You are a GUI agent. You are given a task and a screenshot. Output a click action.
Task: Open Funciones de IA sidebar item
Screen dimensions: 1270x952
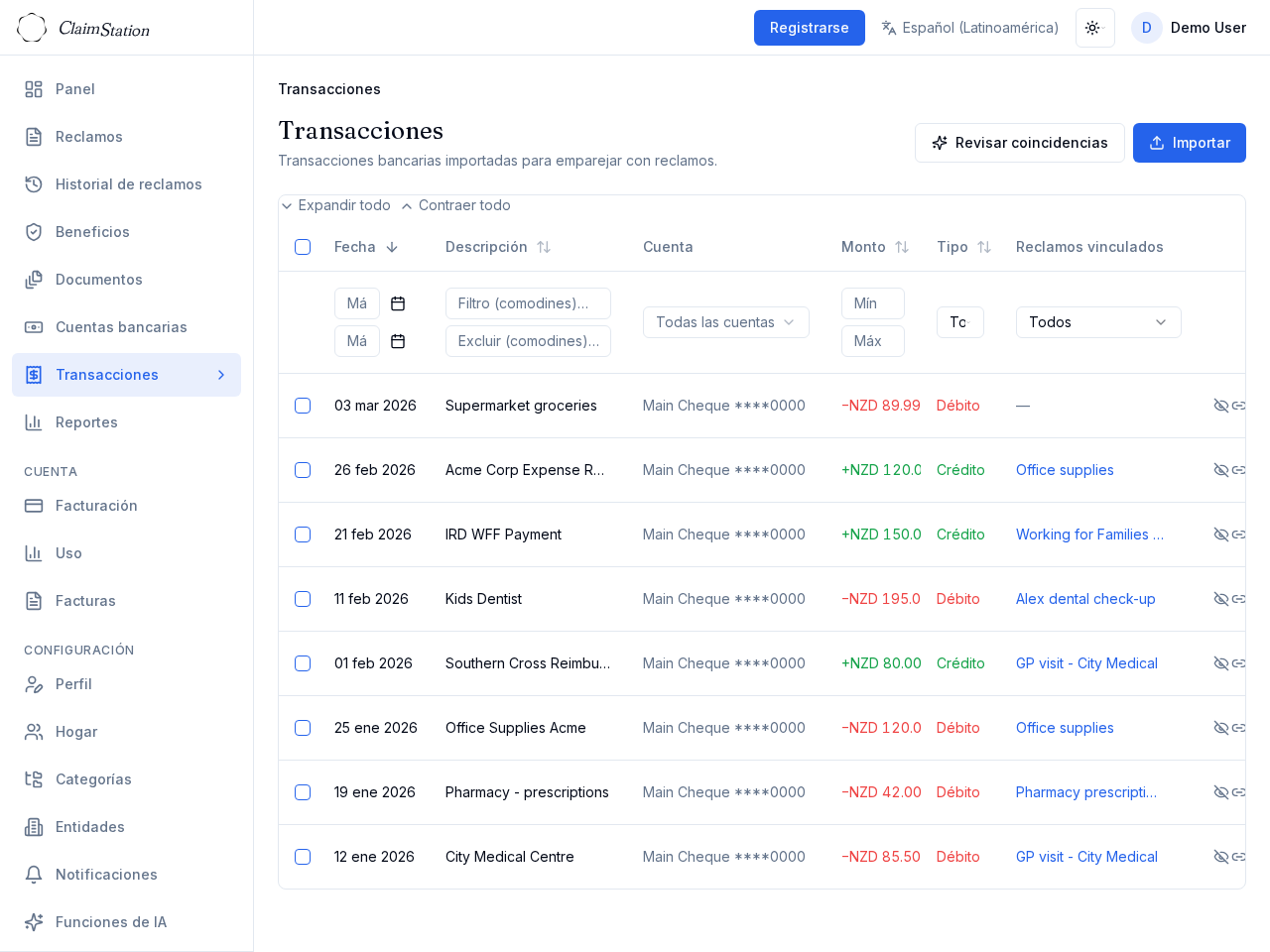tap(111, 922)
